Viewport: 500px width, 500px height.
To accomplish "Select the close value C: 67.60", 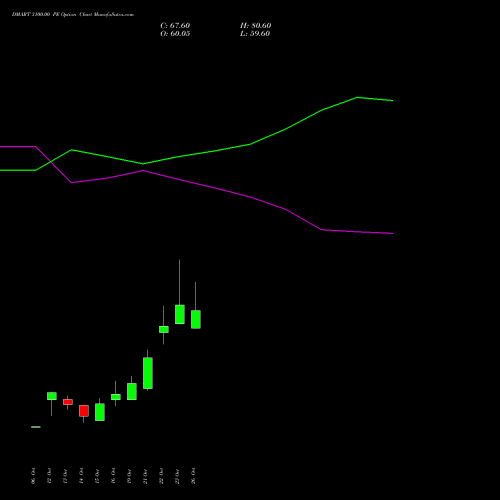I will 175,26.
